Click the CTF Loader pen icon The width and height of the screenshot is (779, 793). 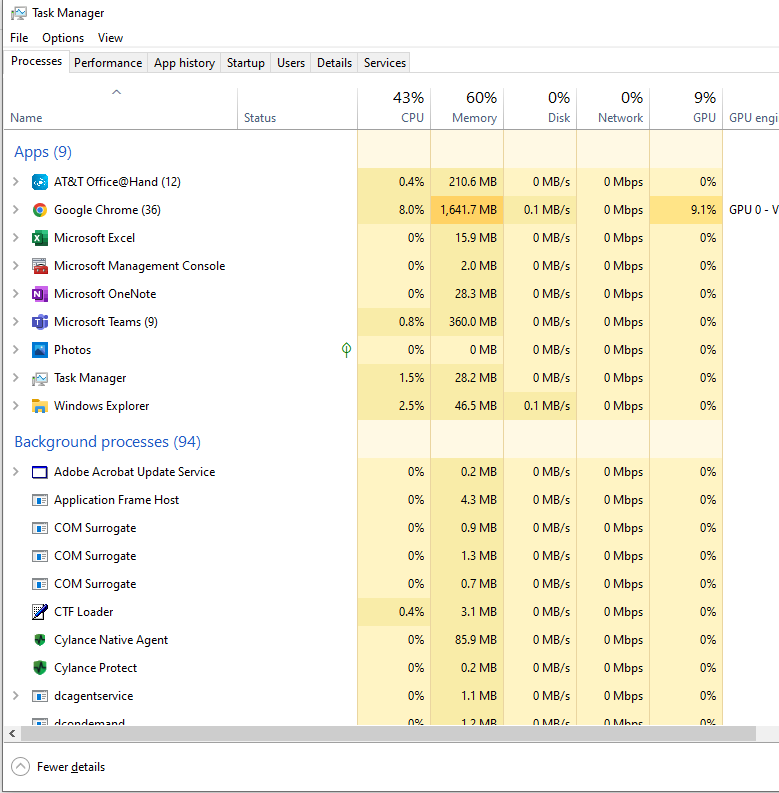(x=39, y=612)
